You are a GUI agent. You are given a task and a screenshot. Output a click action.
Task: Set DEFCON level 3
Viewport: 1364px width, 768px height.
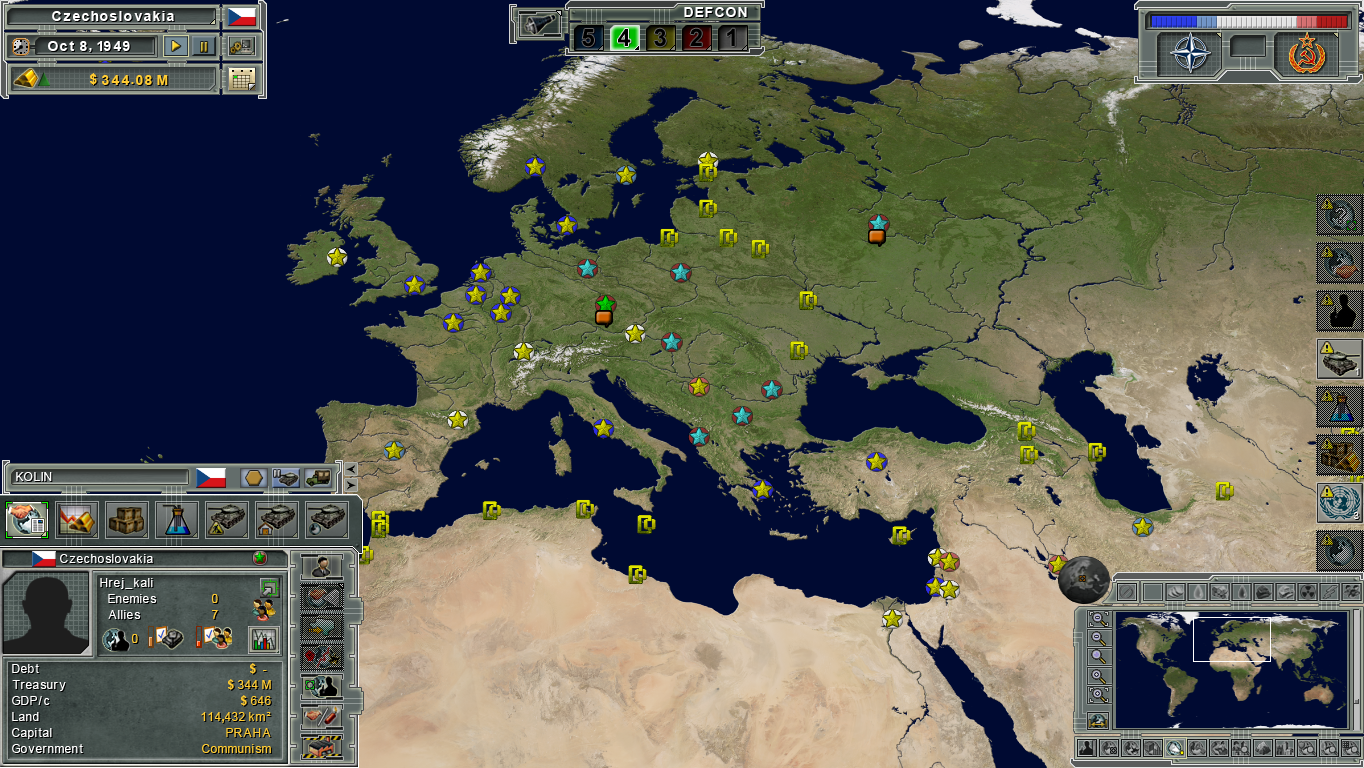click(x=660, y=39)
